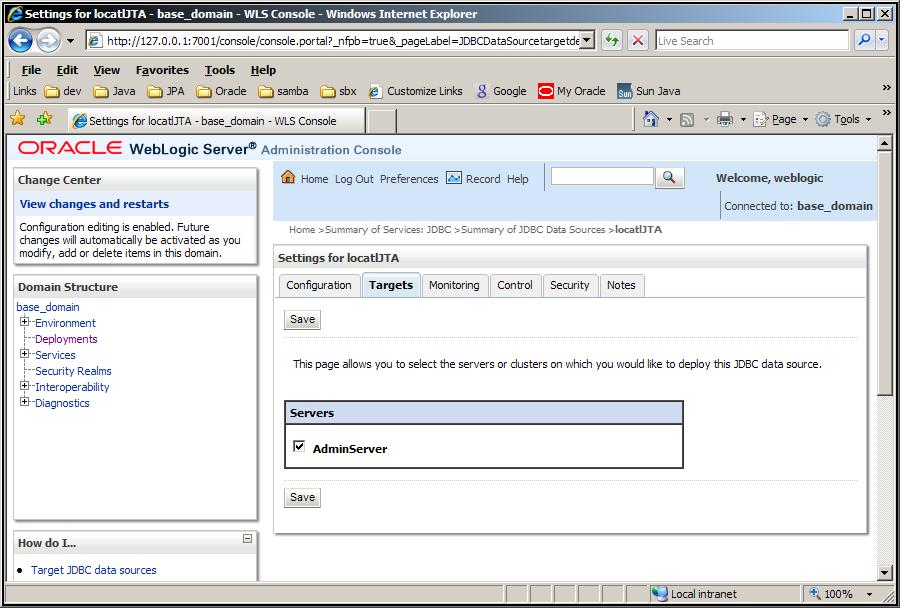Open the Sun Java bookmark
Image resolution: width=900 pixels, height=608 pixels.
pos(649,91)
